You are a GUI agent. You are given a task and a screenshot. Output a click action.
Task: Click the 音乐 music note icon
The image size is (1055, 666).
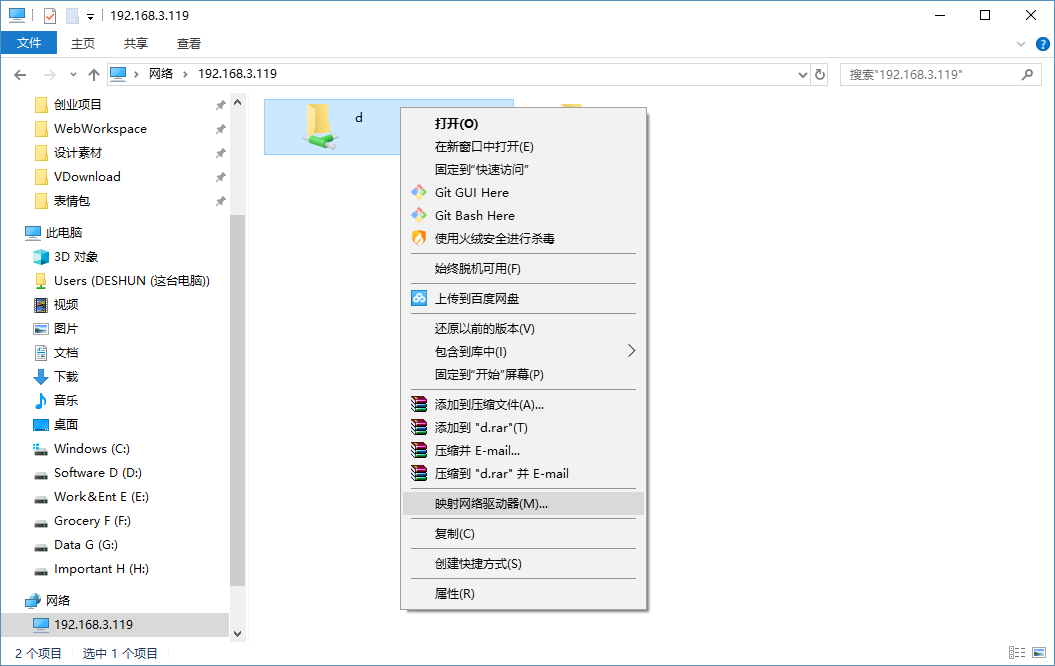pyautogui.click(x=41, y=400)
